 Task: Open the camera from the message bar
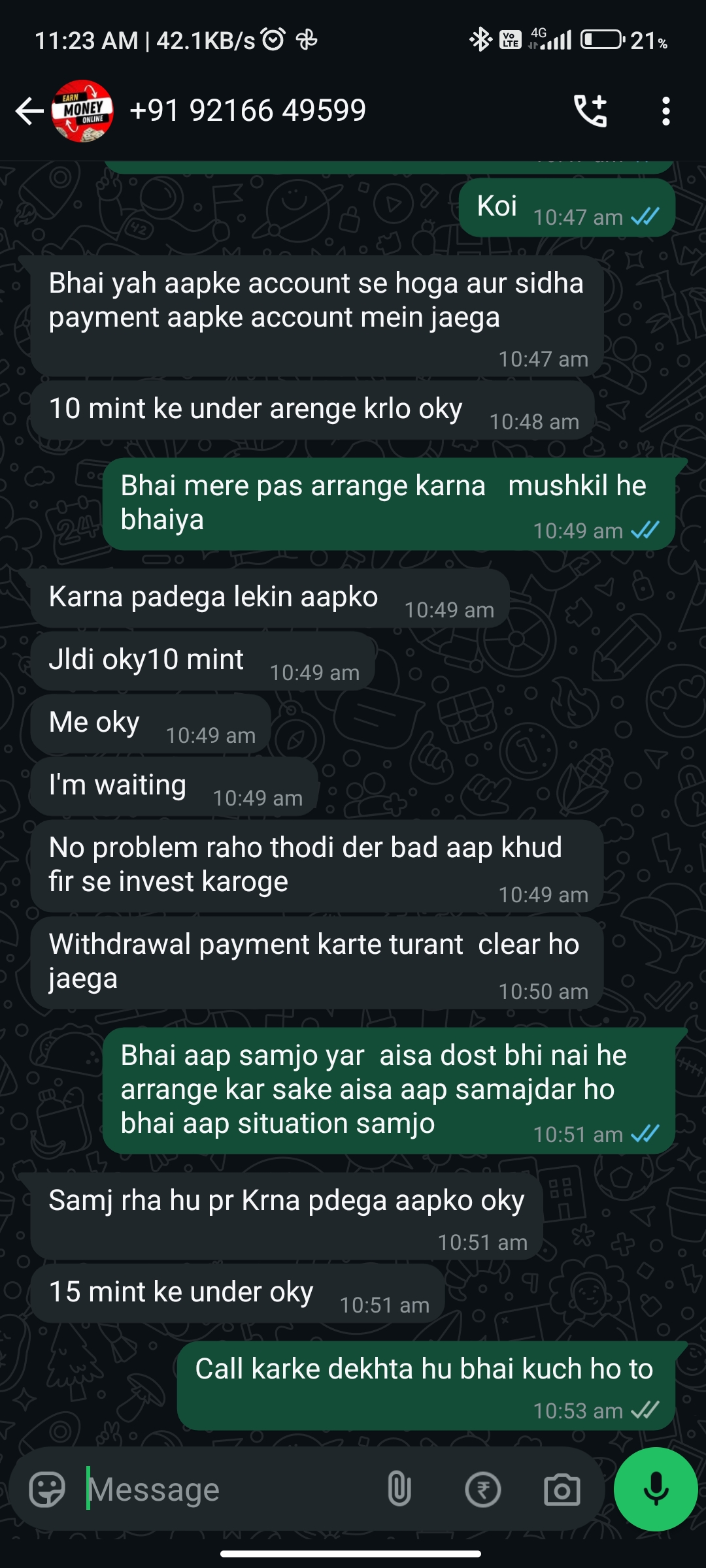pyautogui.click(x=562, y=1490)
